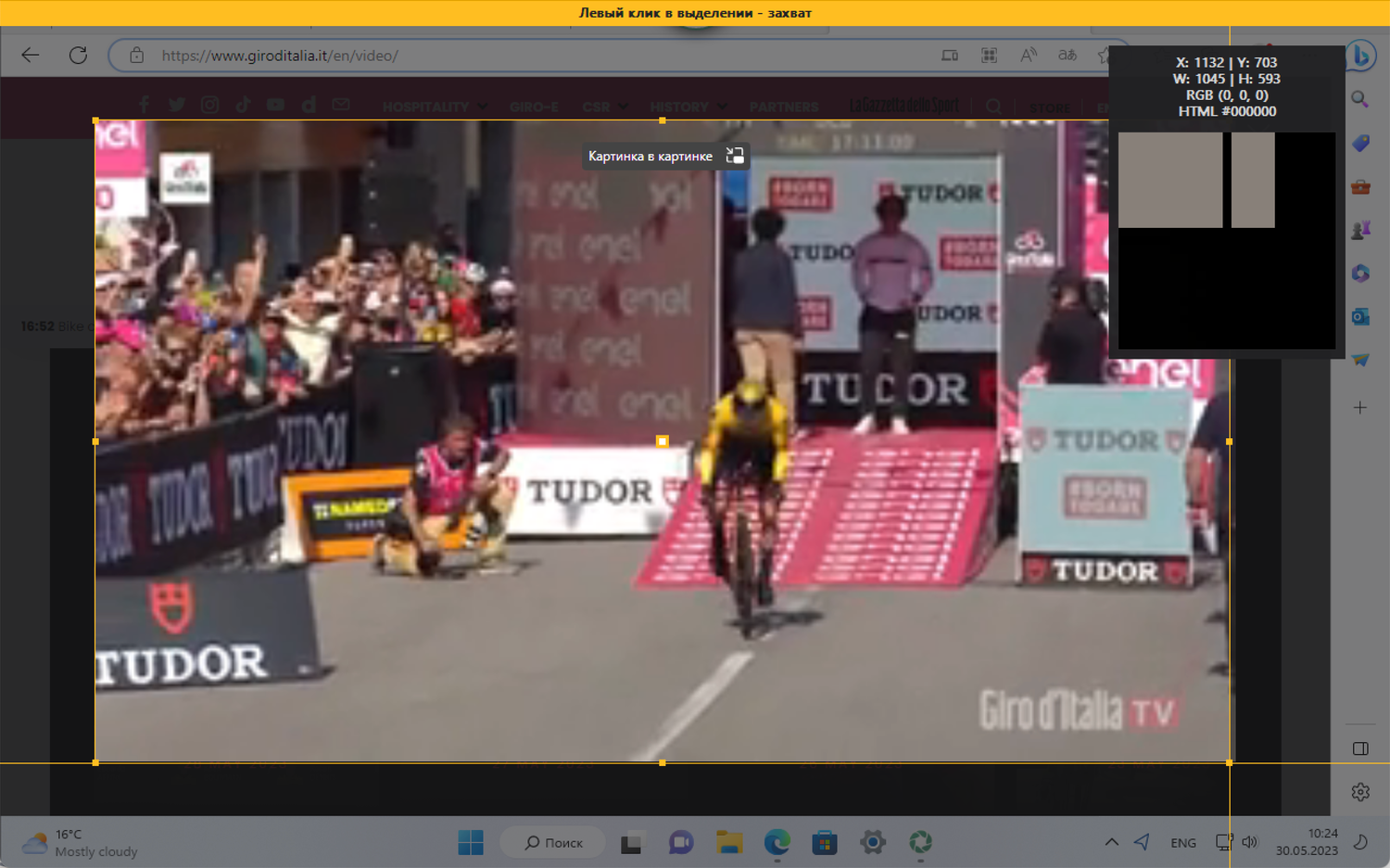Open the Edge sidebar Games chess icon

[x=1360, y=230]
